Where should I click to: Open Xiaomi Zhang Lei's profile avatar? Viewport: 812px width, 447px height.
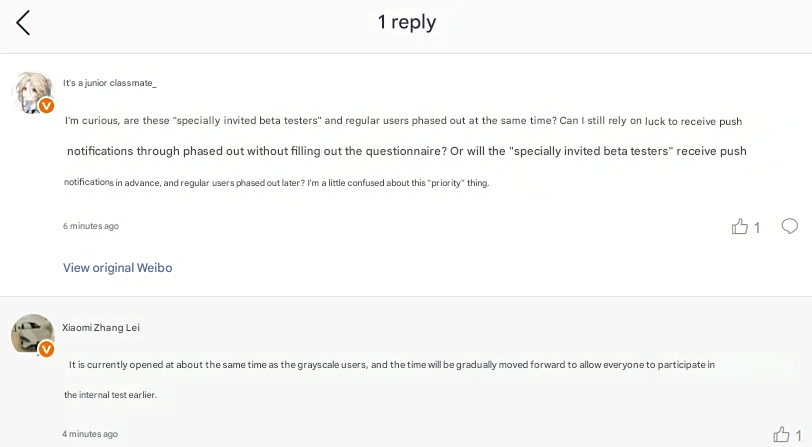click(x=32, y=334)
